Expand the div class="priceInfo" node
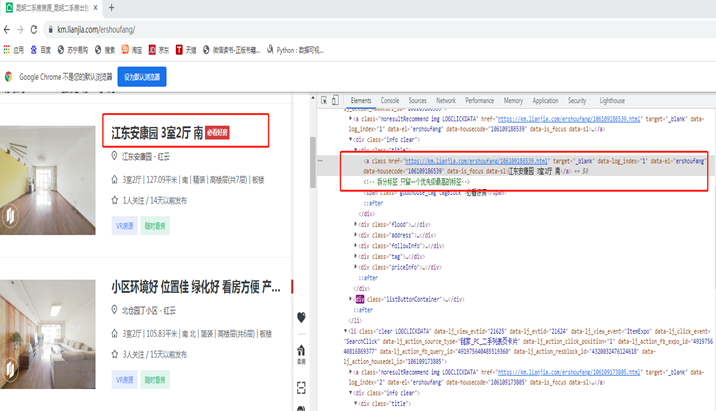Viewport: 716px width, 411px height. tap(355, 267)
